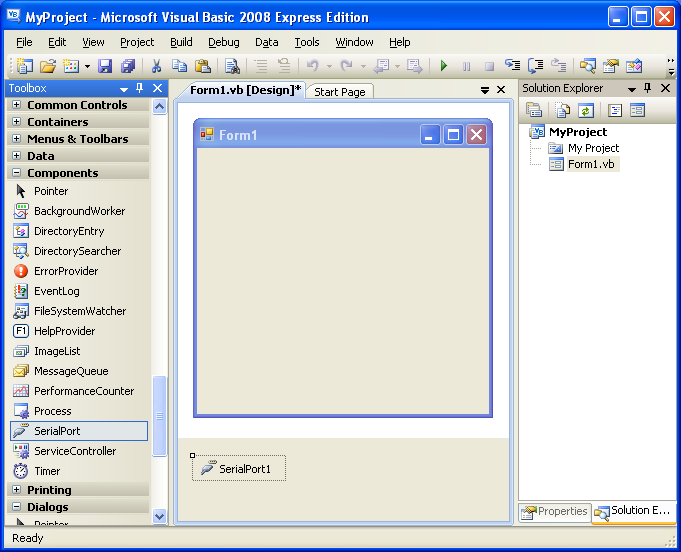Open the Build menu
Image resolution: width=681 pixels, height=552 pixels.
[x=181, y=42]
